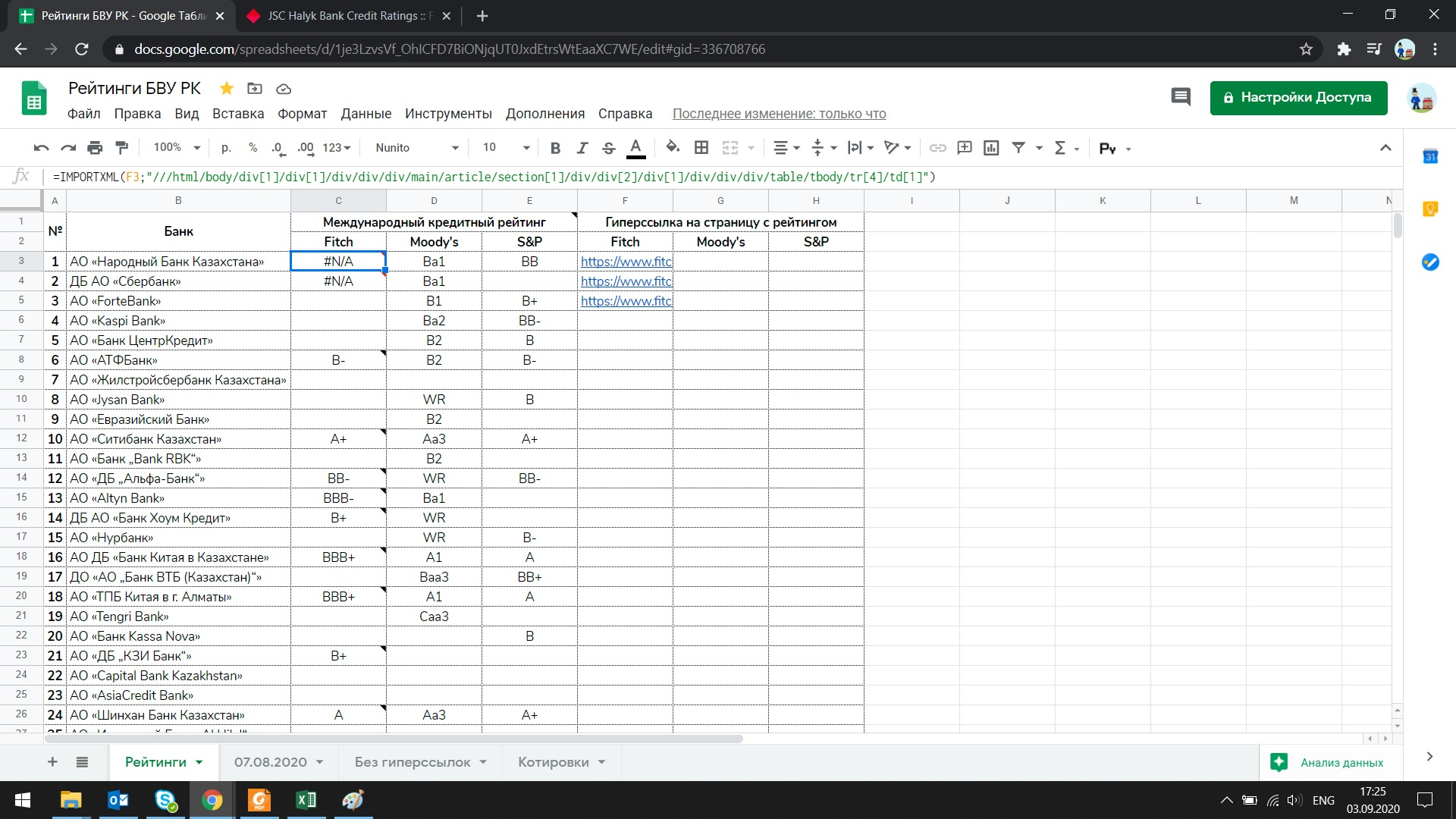This screenshot has height=819, width=1456.
Task: Open the all sheets list icon
Action: click(x=82, y=761)
